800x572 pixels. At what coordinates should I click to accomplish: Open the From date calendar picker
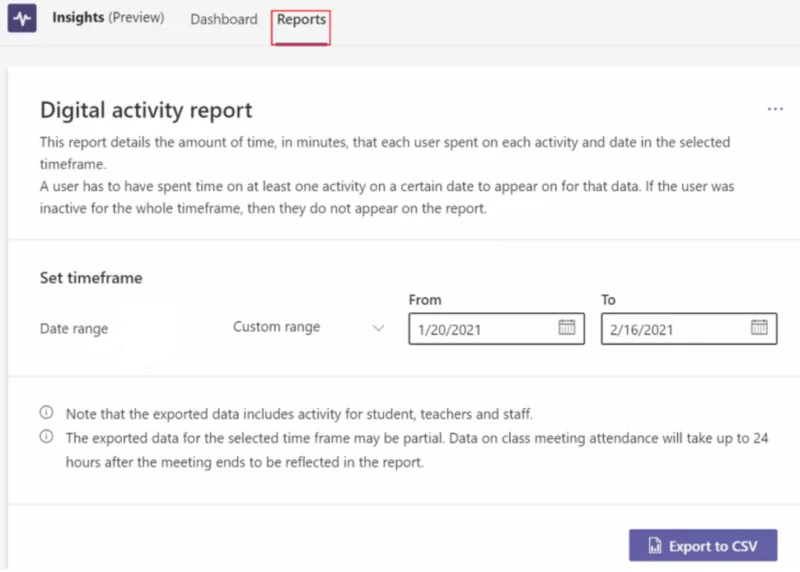566,327
